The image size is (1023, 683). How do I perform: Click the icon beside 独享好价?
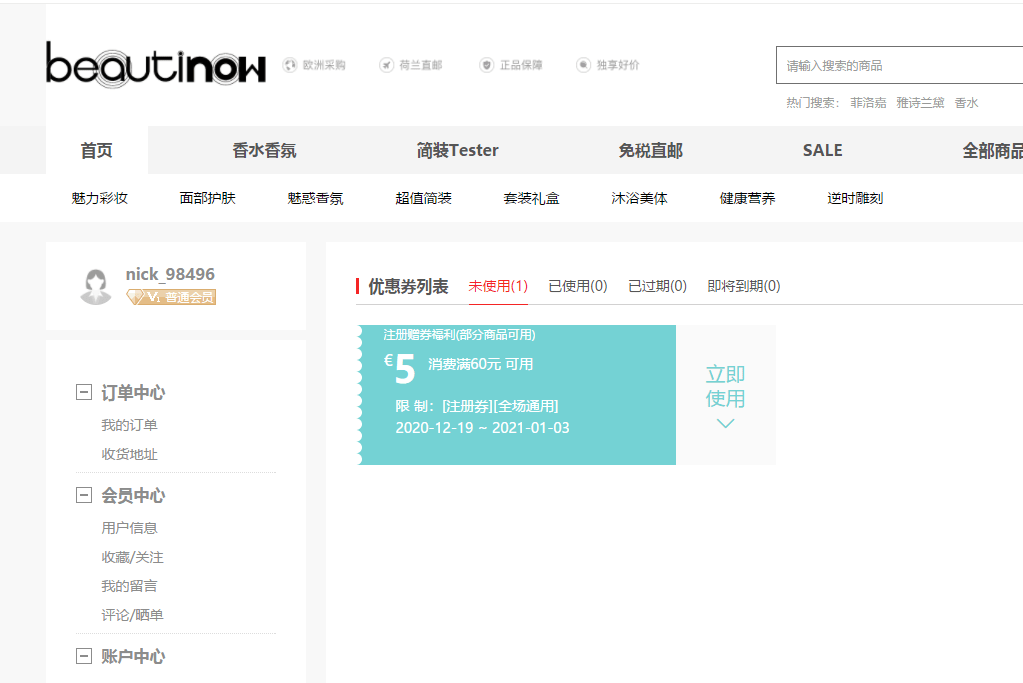click(x=583, y=65)
